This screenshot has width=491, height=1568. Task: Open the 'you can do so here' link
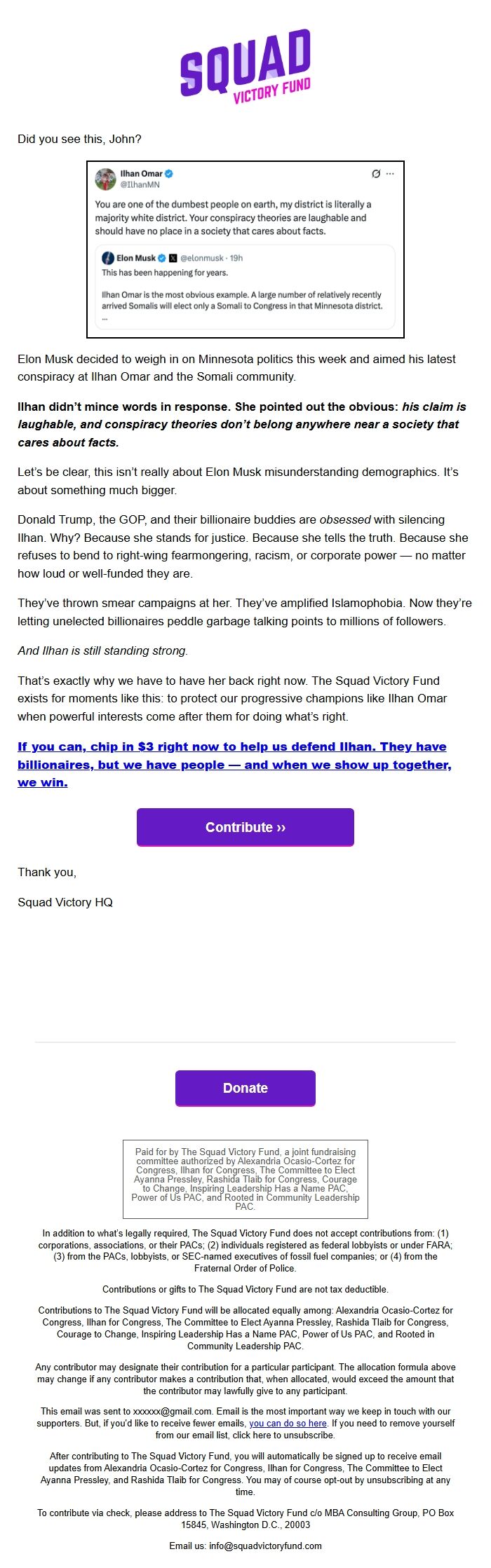(287, 1424)
